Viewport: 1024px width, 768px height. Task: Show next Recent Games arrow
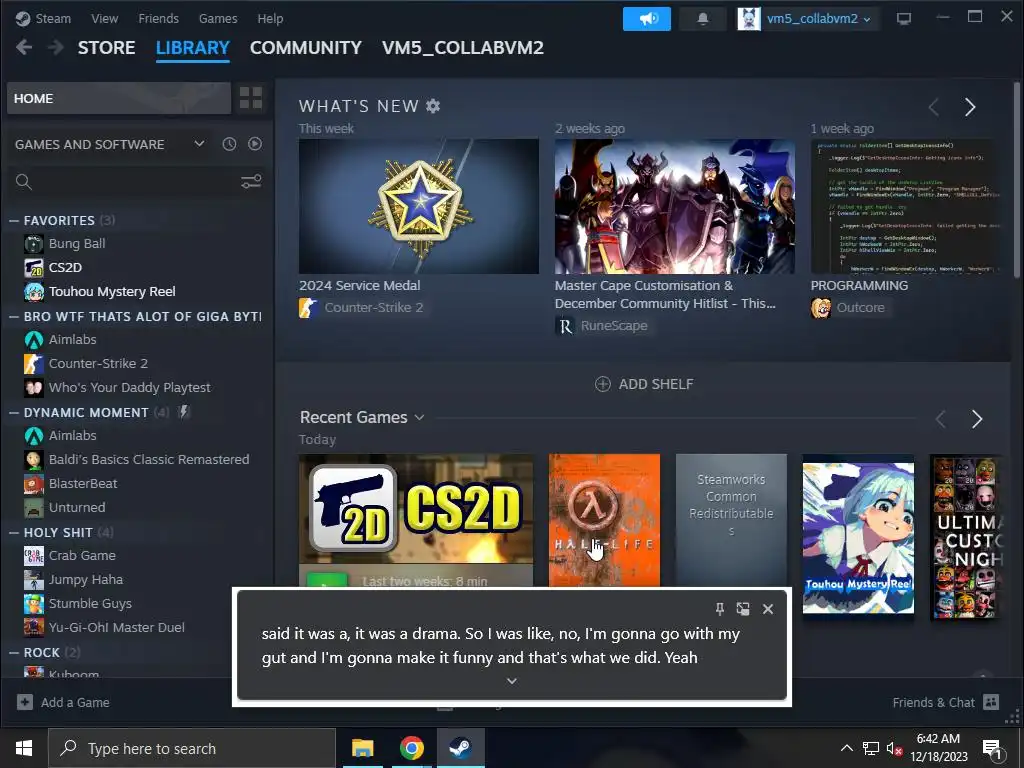976,419
